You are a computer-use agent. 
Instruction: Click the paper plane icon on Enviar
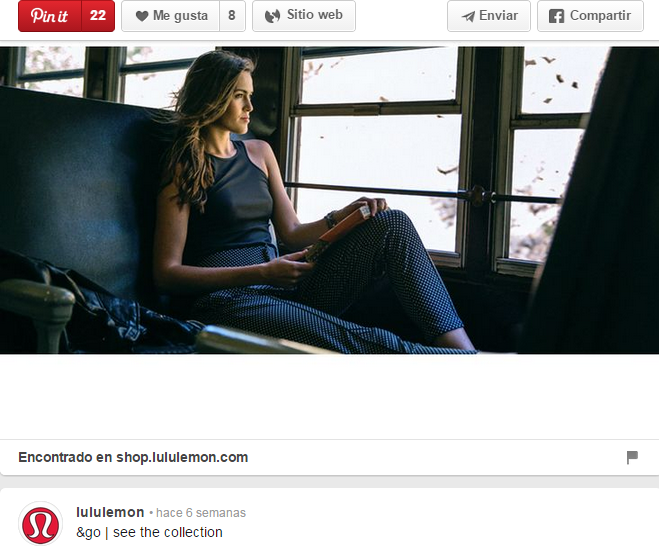click(468, 17)
